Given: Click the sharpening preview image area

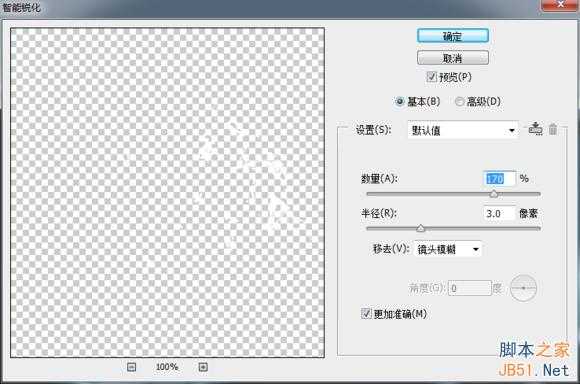Looking at the screenshot, I should coord(168,192).
